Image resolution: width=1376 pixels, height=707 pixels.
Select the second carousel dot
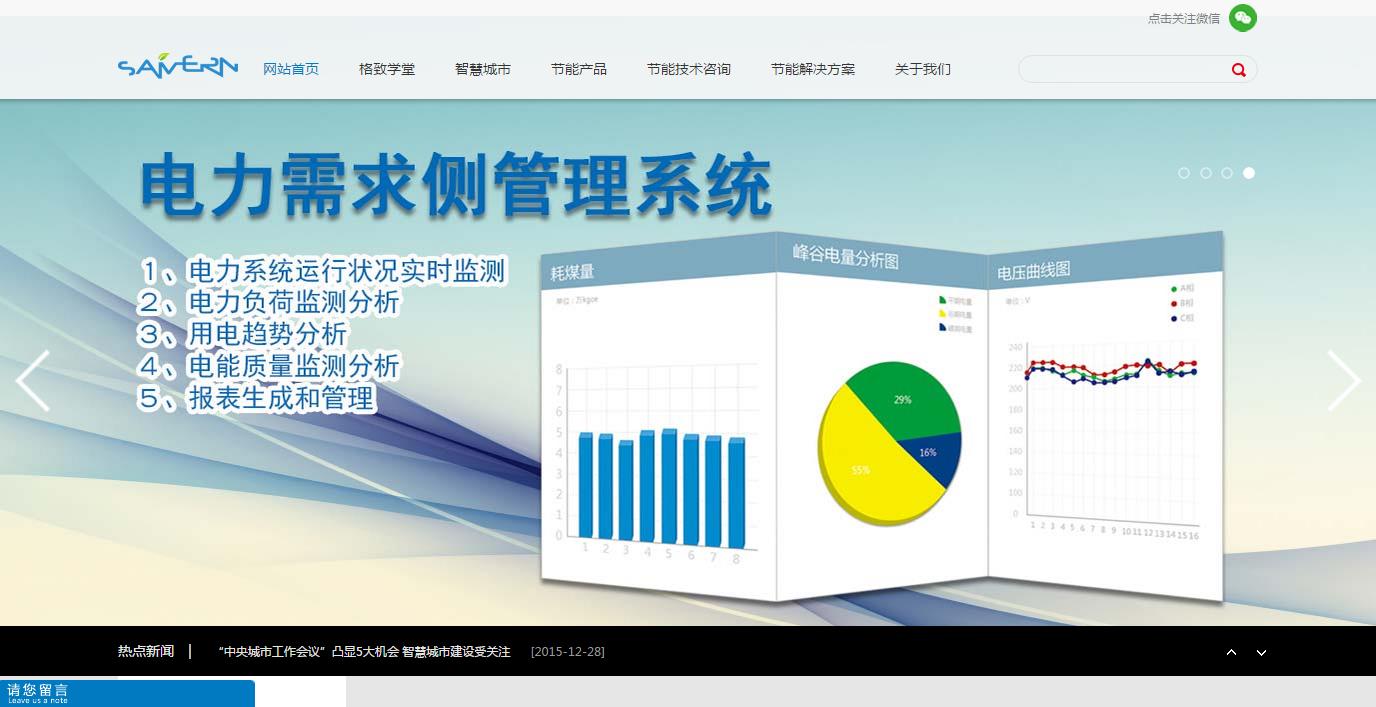pyautogui.click(x=1206, y=173)
